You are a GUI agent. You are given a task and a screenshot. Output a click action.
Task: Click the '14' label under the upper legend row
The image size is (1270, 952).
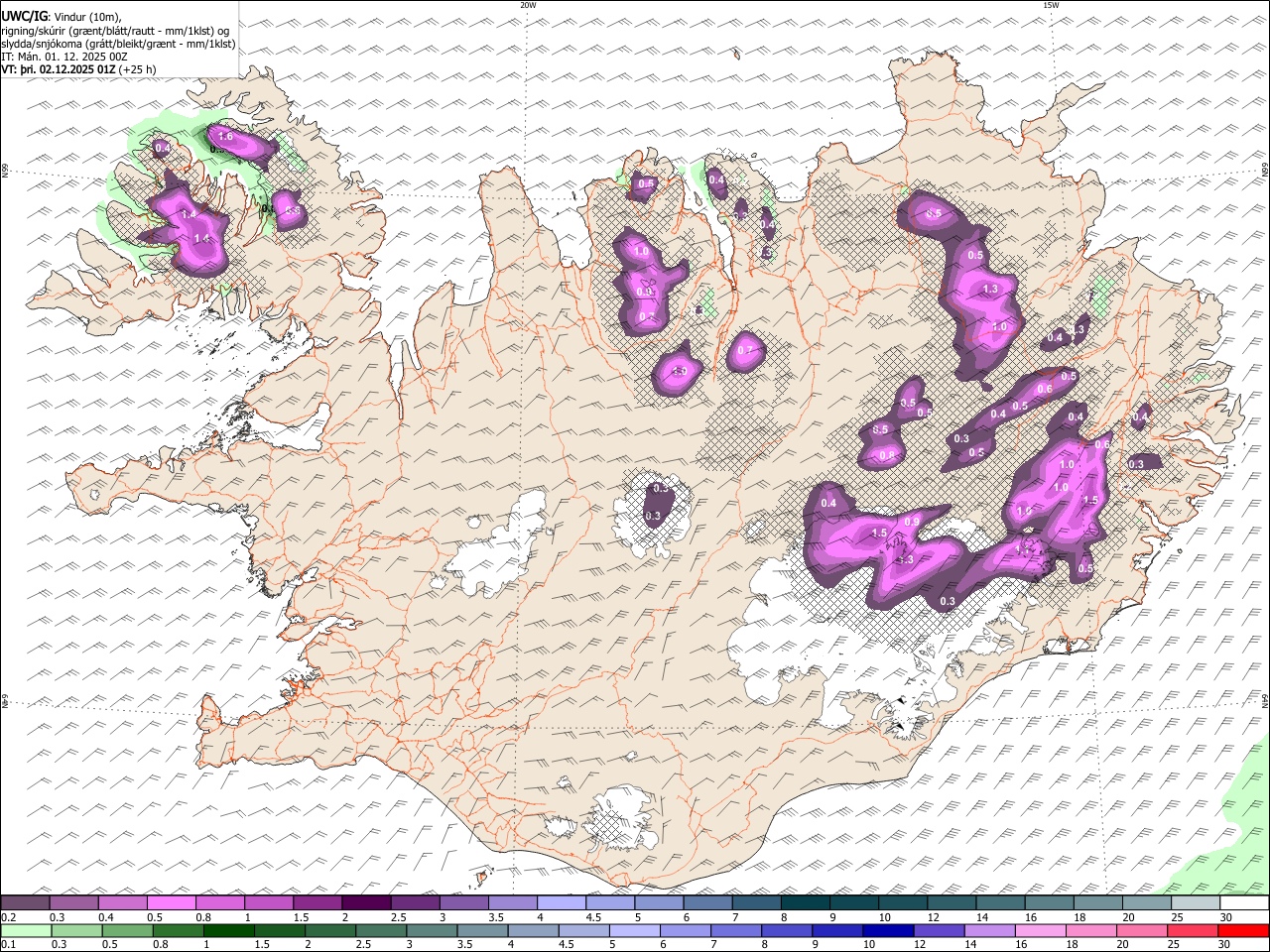982,917
